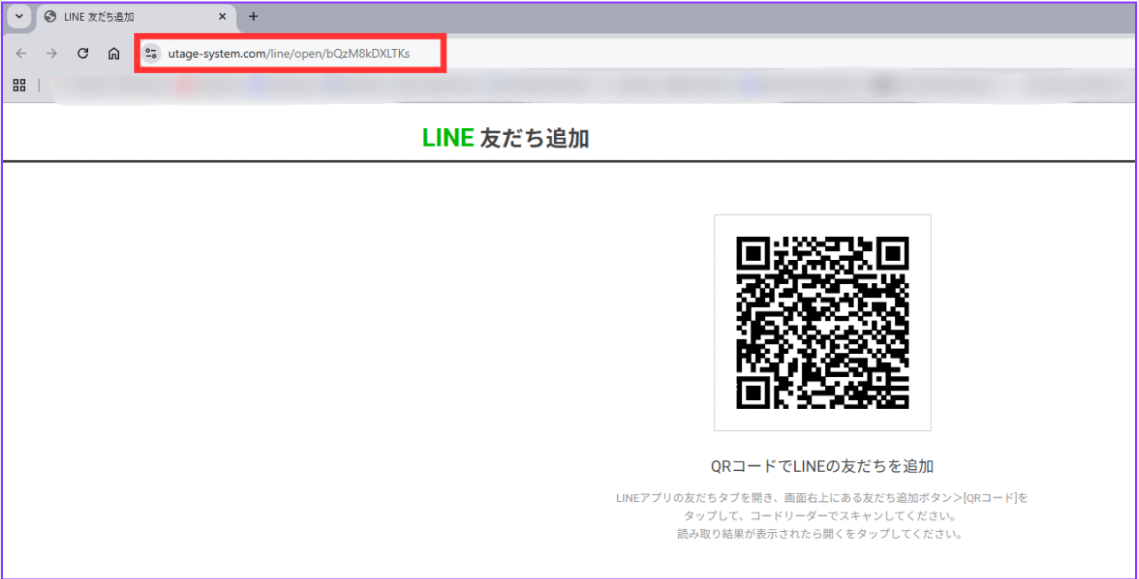This screenshot has height=579, width=1139.
Task: Click the QR code image
Action: 822,322
